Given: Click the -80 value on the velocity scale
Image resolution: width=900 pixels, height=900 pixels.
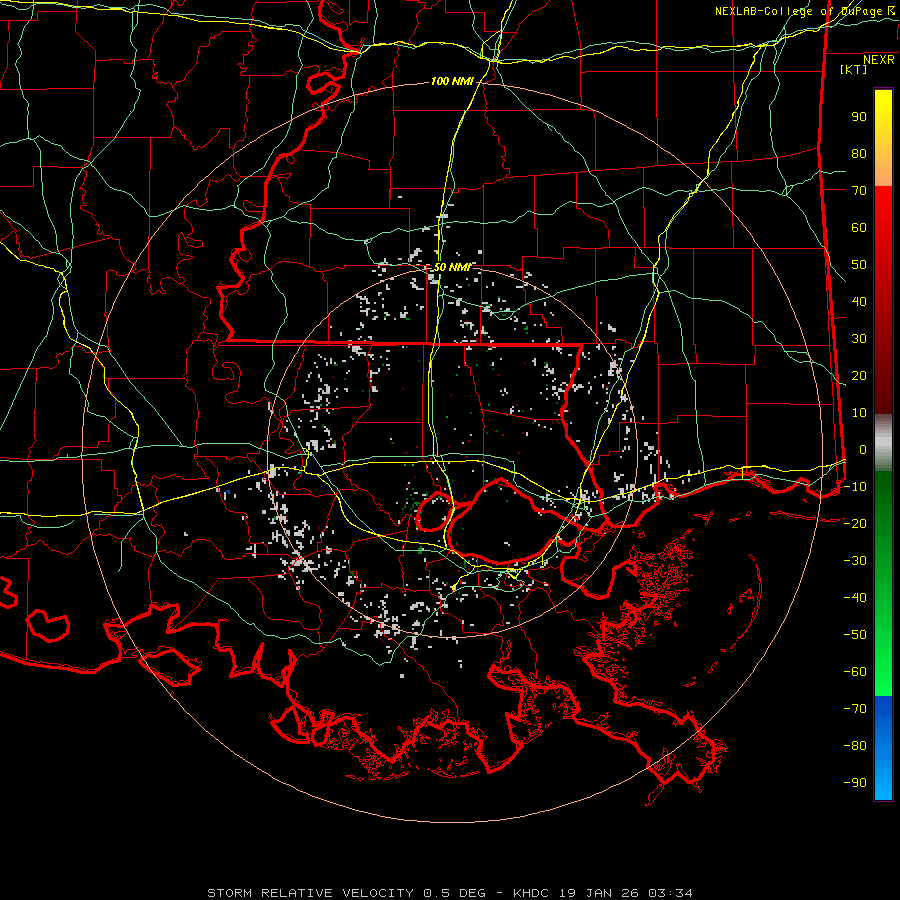Looking at the screenshot, I should [x=855, y=746].
